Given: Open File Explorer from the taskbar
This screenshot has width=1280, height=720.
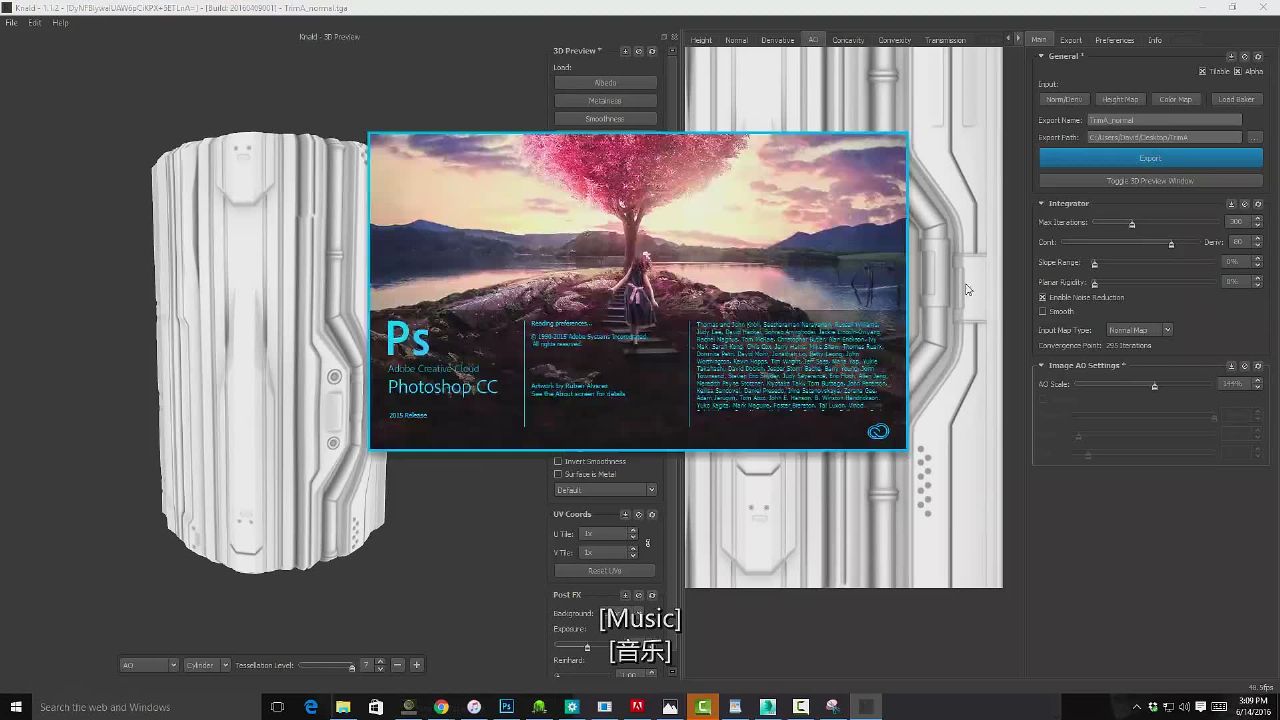Looking at the screenshot, I should [343, 707].
